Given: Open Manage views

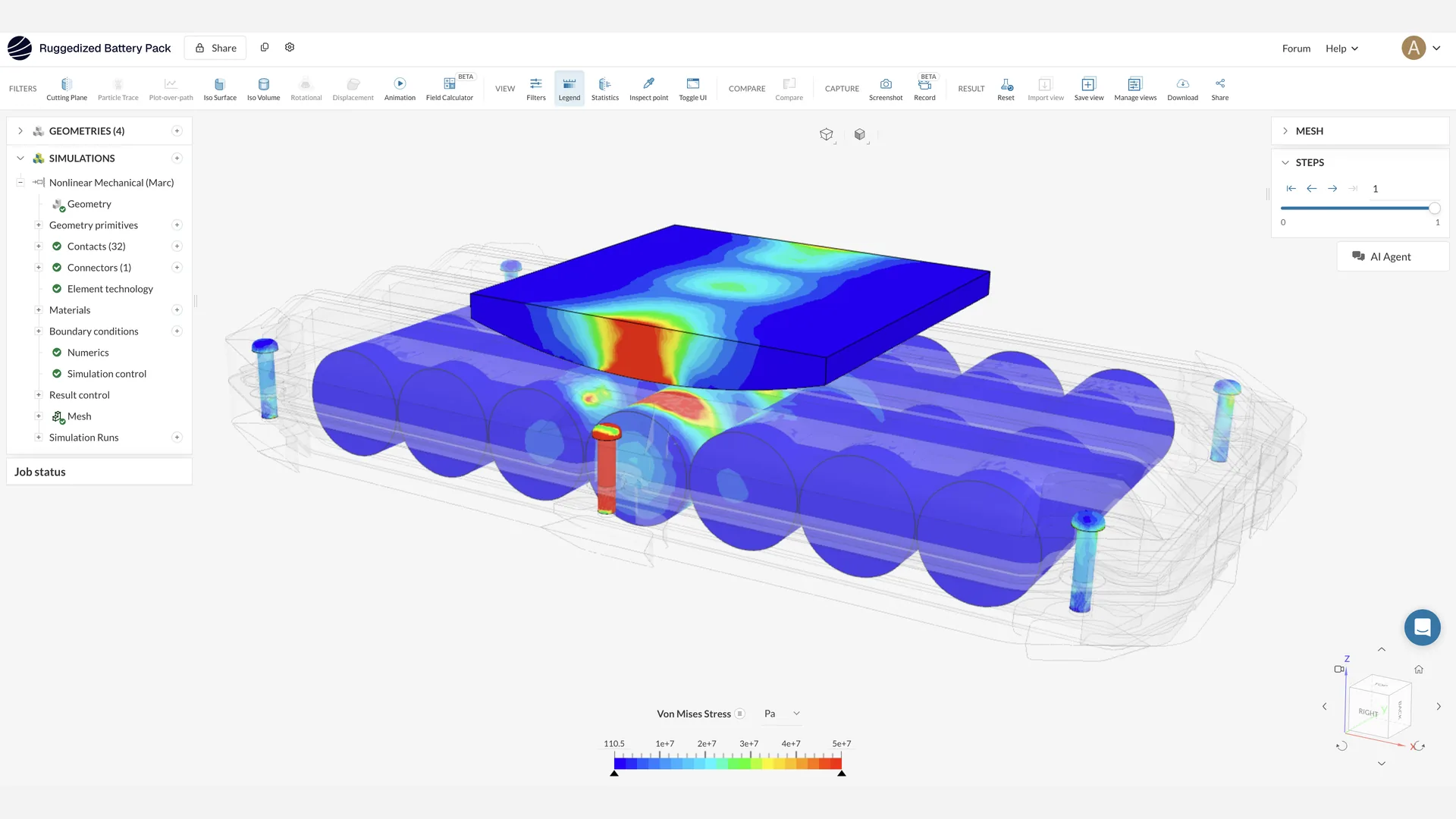Looking at the screenshot, I should point(1135,89).
